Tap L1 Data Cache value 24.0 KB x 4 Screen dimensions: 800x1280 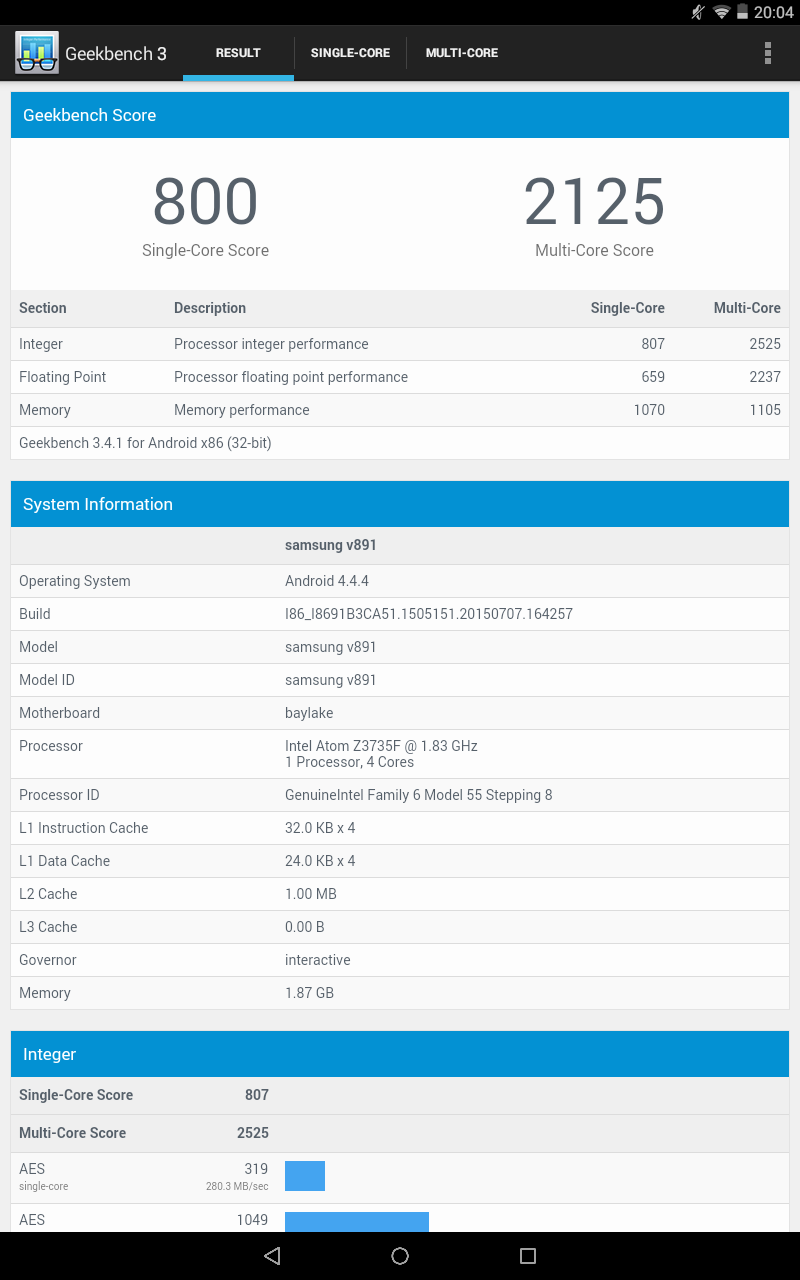[x=320, y=861]
